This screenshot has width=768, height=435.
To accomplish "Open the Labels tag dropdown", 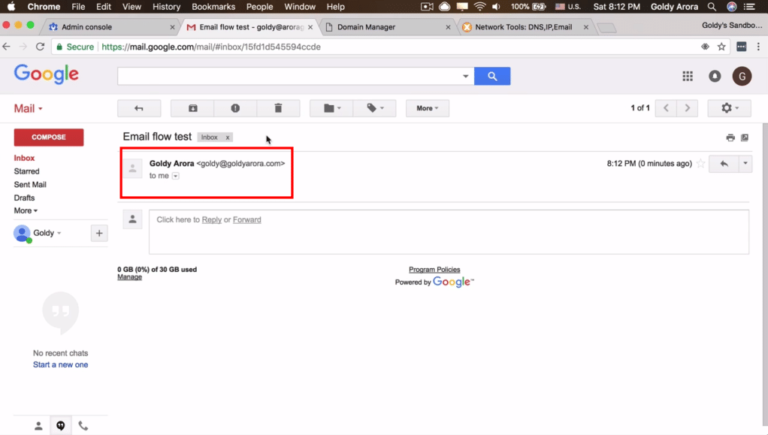I will 375,108.
